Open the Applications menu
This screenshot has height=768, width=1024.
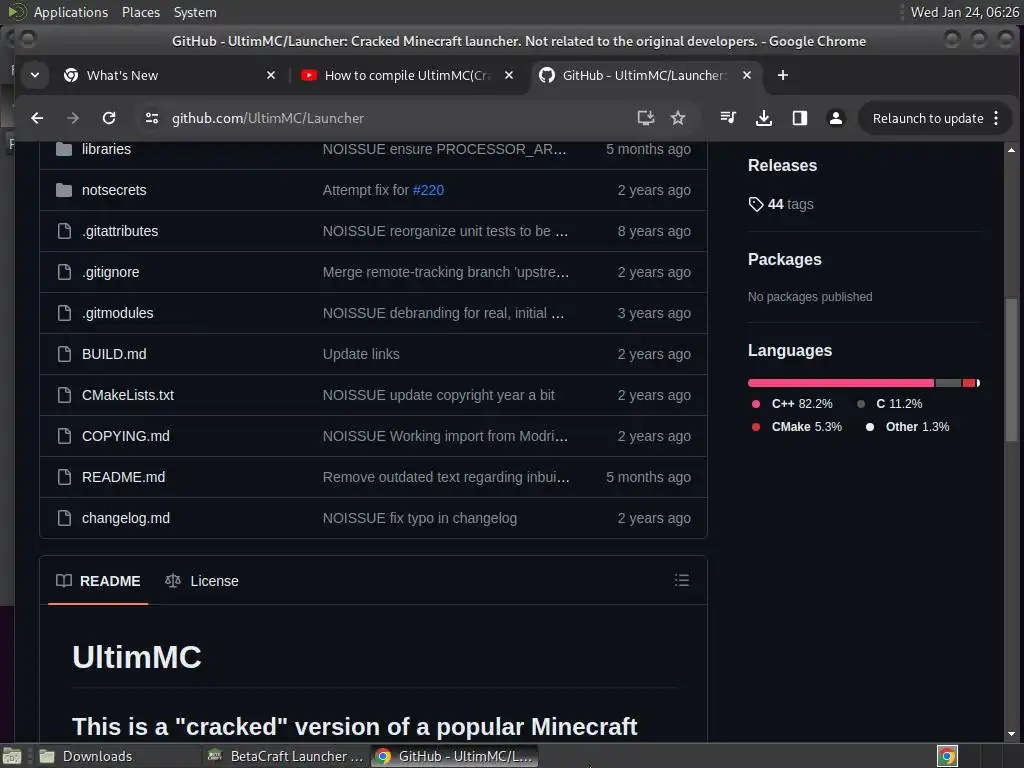pyautogui.click(x=71, y=12)
